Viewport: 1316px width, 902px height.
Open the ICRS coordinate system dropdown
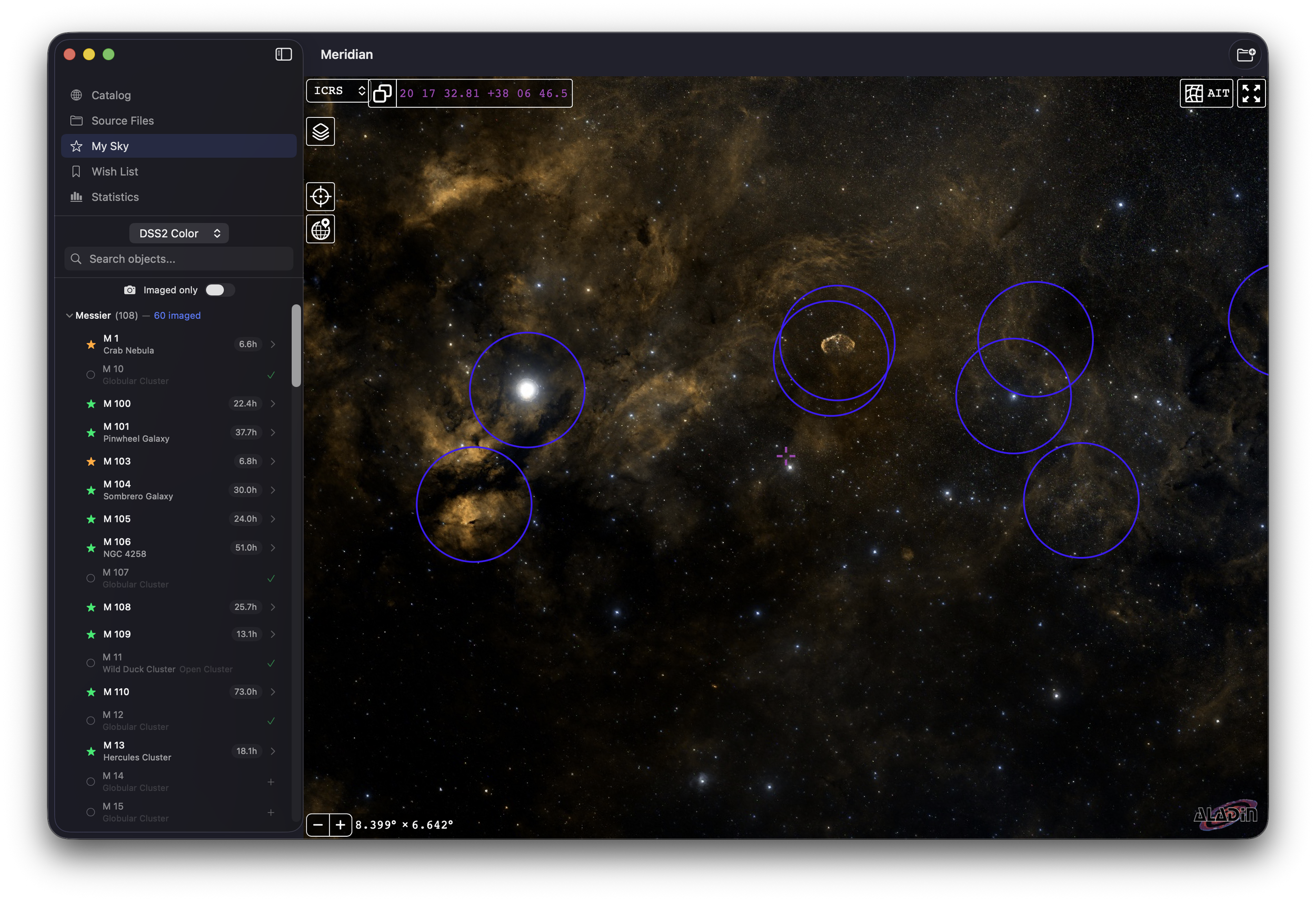click(337, 91)
